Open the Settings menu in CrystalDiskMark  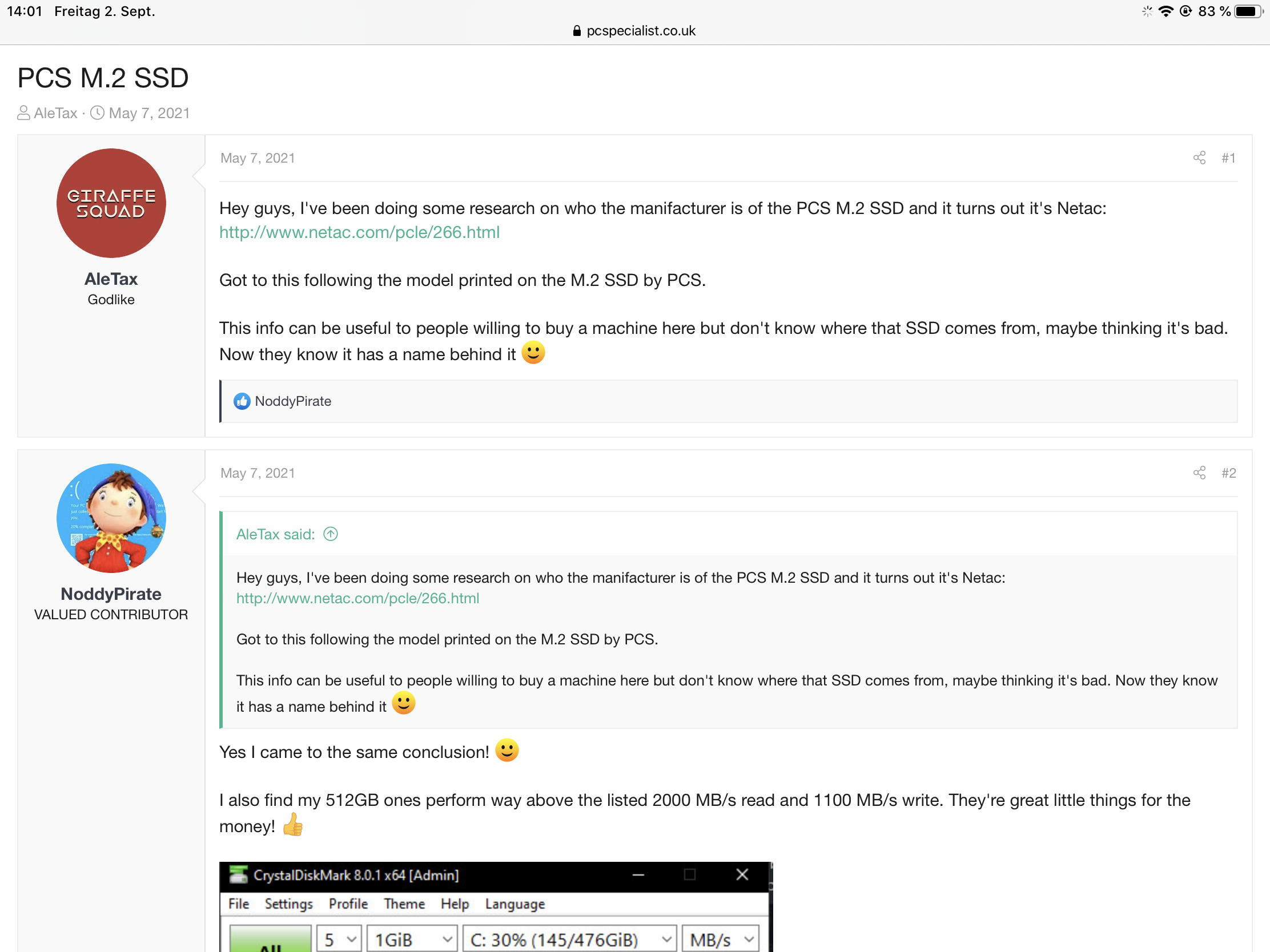point(288,904)
